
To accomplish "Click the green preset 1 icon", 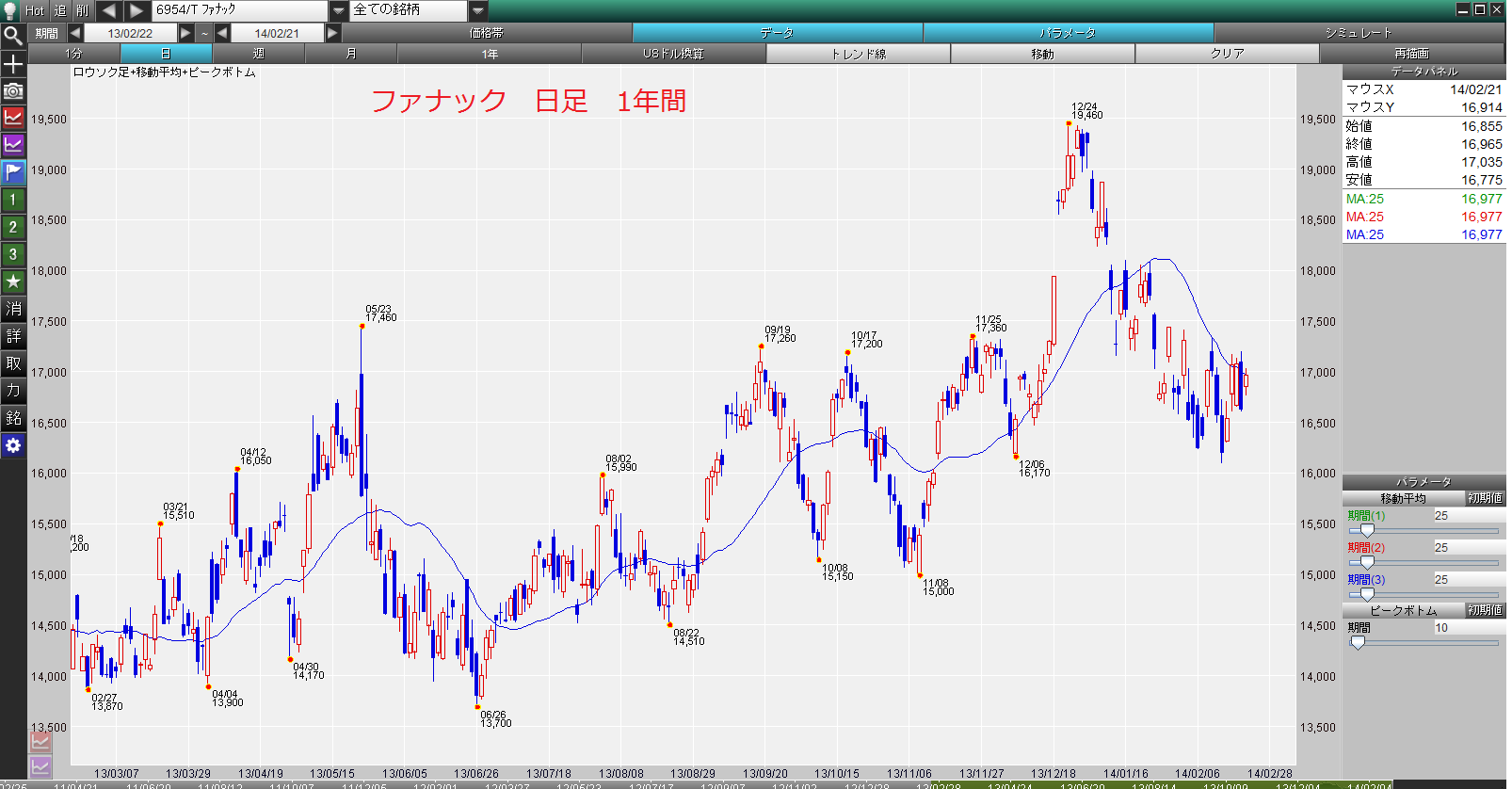I will pos(13,200).
